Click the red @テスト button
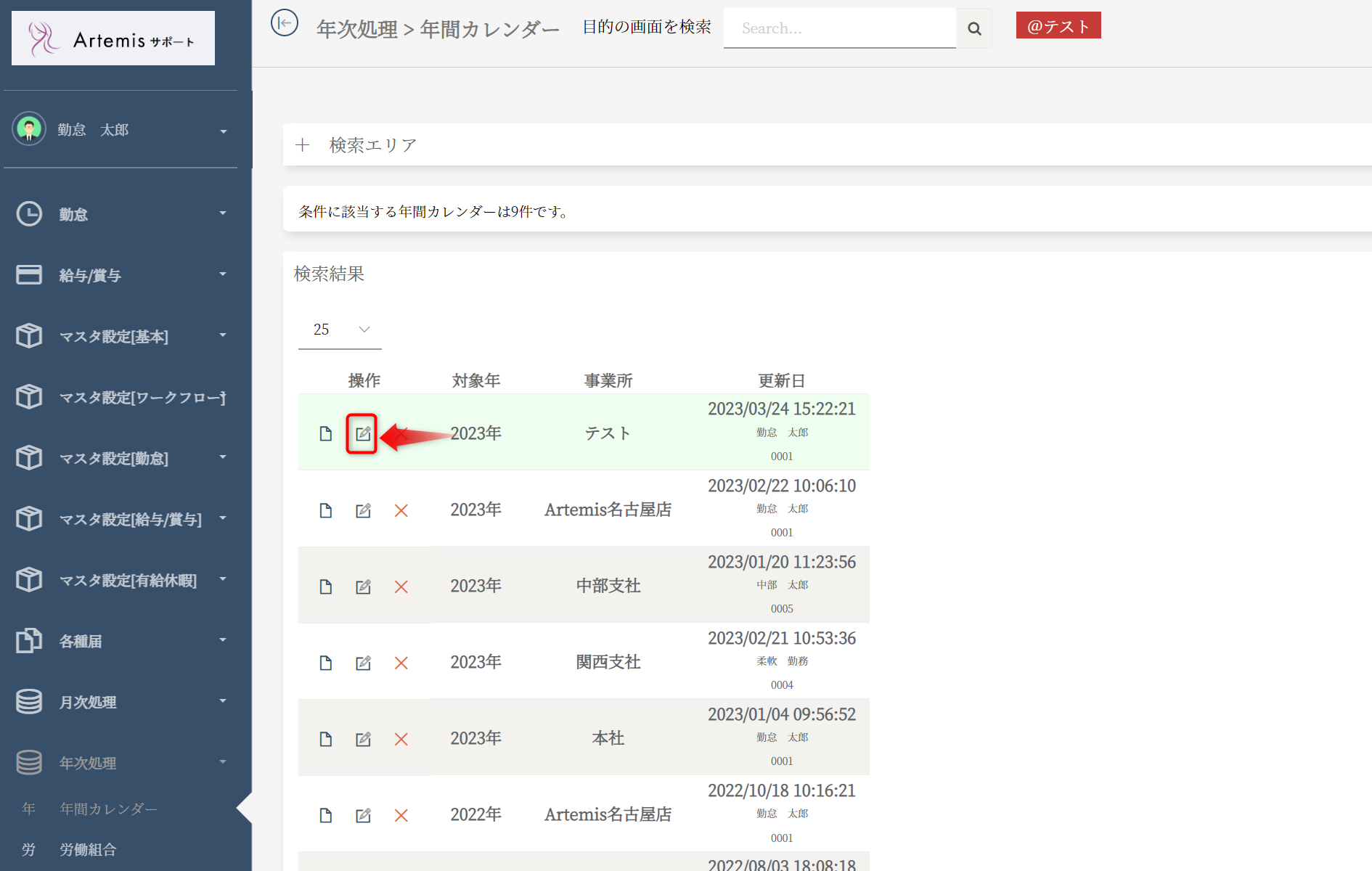Image resolution: width=1372 pixels, height=871 pixels. [x=1058, y=26]
